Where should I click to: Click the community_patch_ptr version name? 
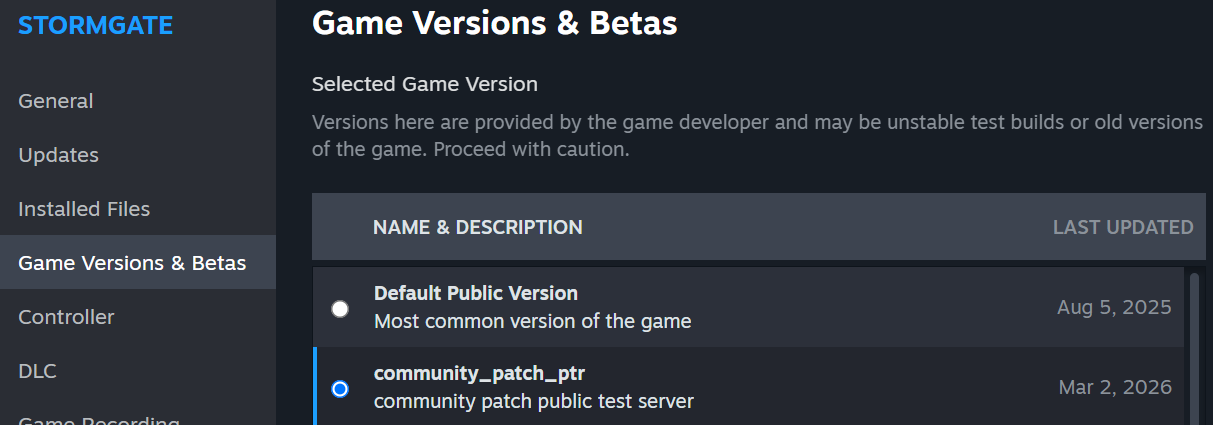(x=479, y=373)
